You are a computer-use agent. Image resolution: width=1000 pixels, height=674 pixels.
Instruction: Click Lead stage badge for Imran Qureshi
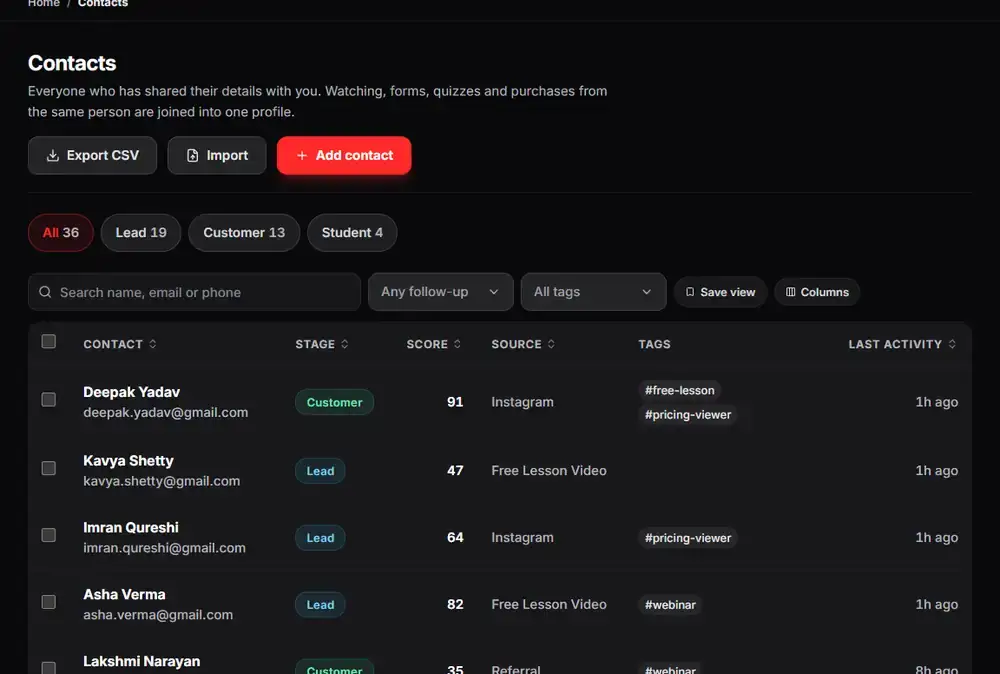320,538
